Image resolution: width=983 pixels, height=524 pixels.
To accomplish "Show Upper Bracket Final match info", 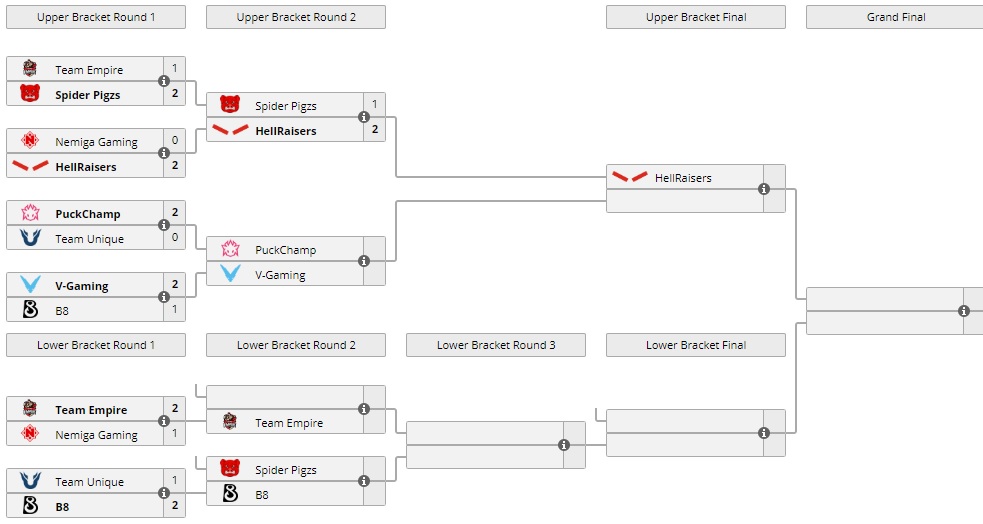I will coord(764,189).
